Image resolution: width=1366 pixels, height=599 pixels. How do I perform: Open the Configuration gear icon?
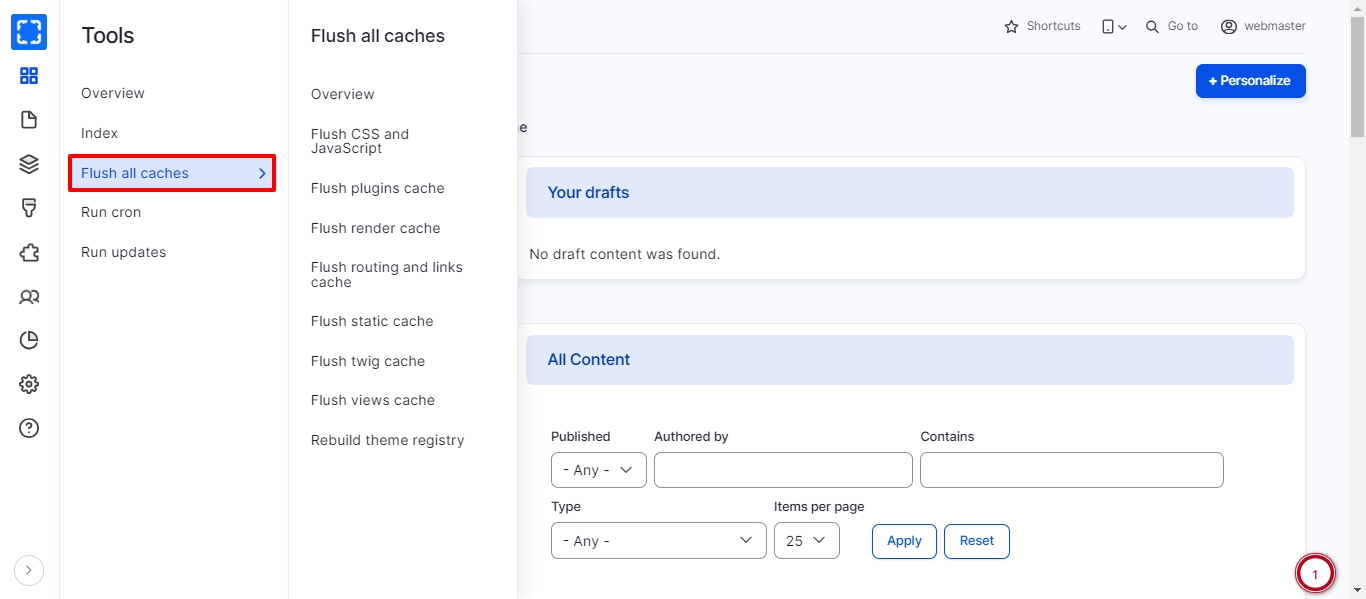pos(29,384)
